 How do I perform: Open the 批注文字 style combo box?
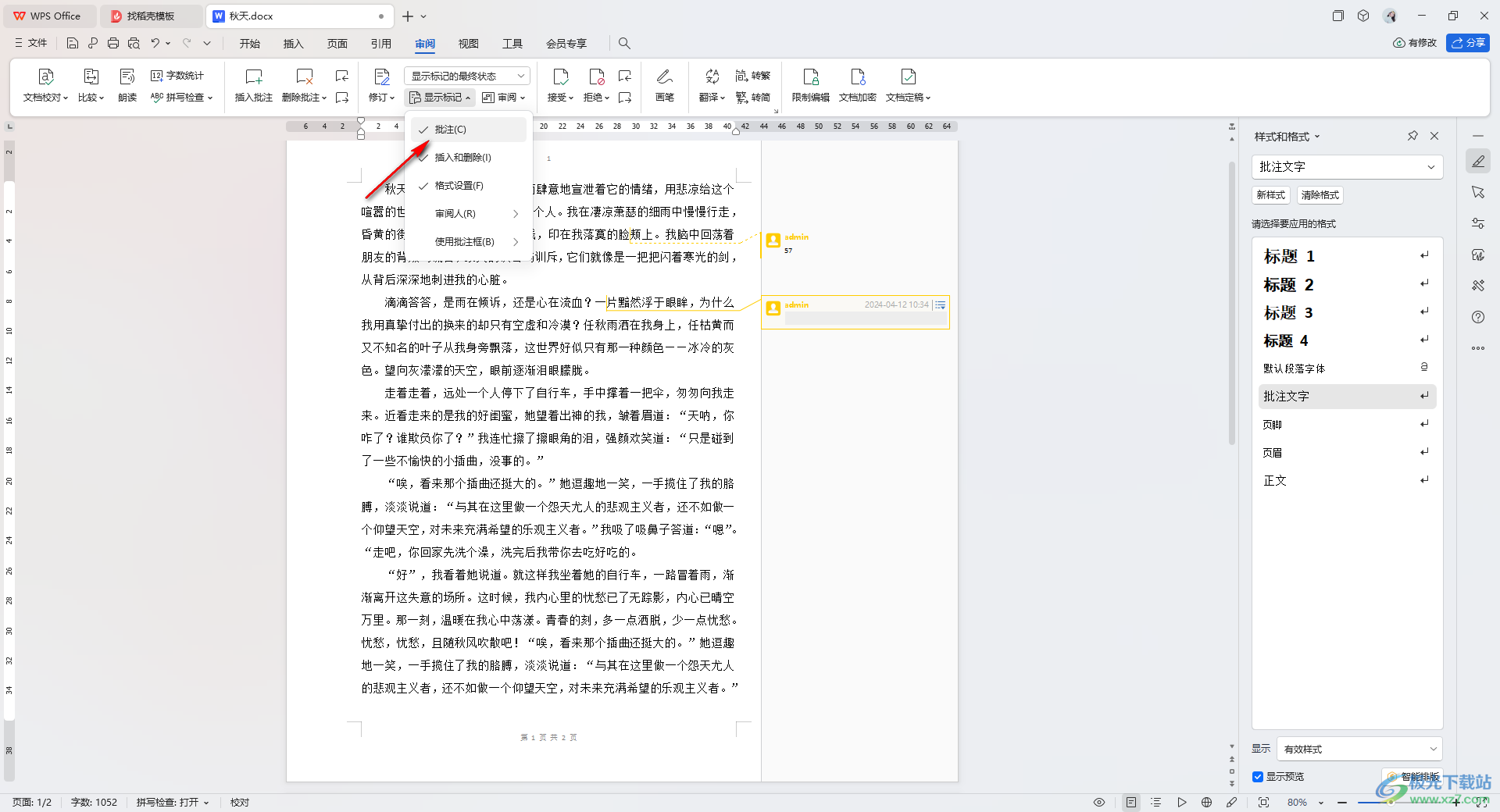pos(1347,167)
